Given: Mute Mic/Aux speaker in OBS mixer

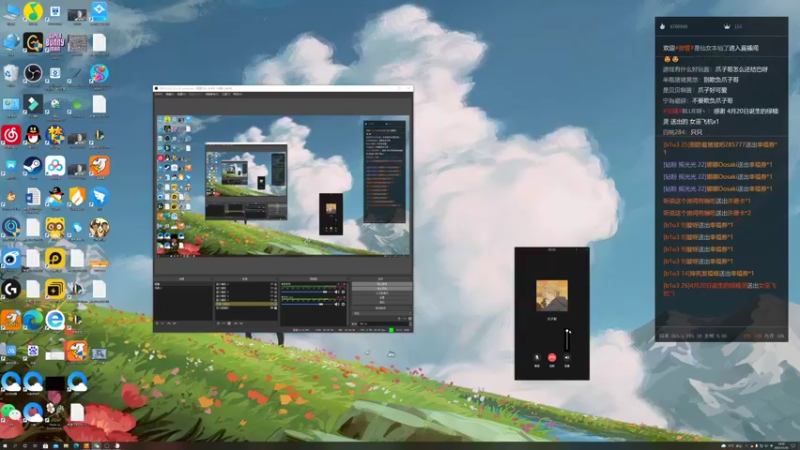Looking at the screenshot, I should pyautogui.click(x=337, y=304).
